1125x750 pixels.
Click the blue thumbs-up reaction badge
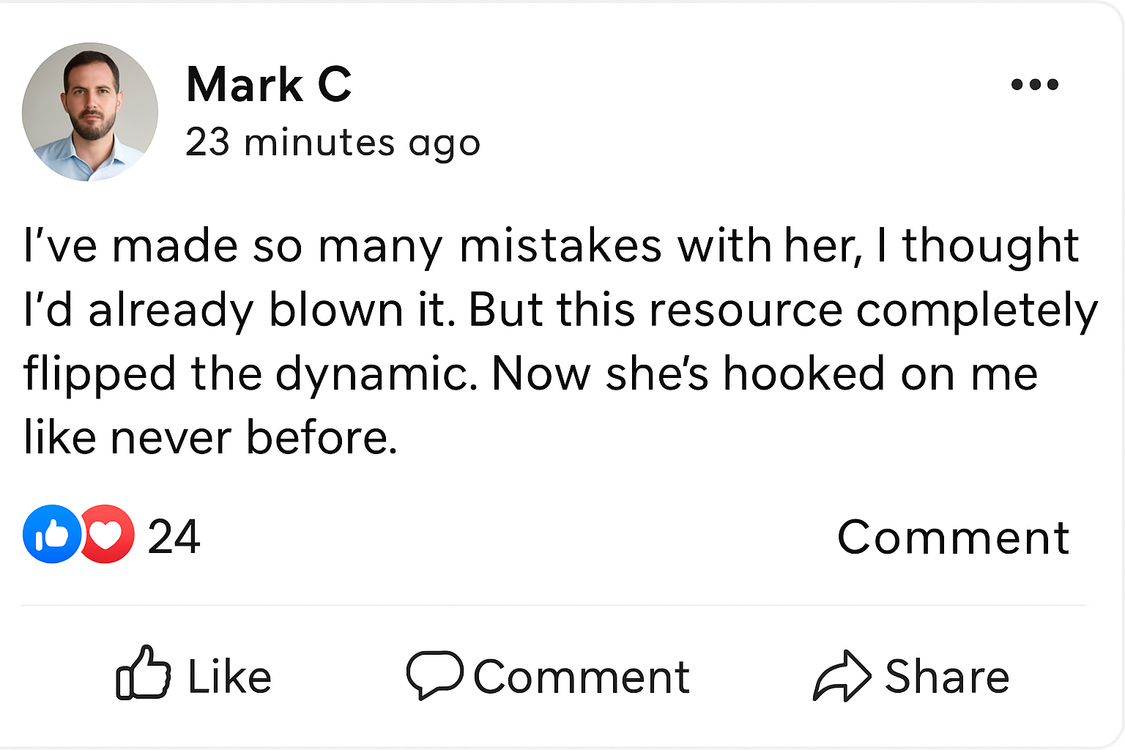[x=50, y=535]
